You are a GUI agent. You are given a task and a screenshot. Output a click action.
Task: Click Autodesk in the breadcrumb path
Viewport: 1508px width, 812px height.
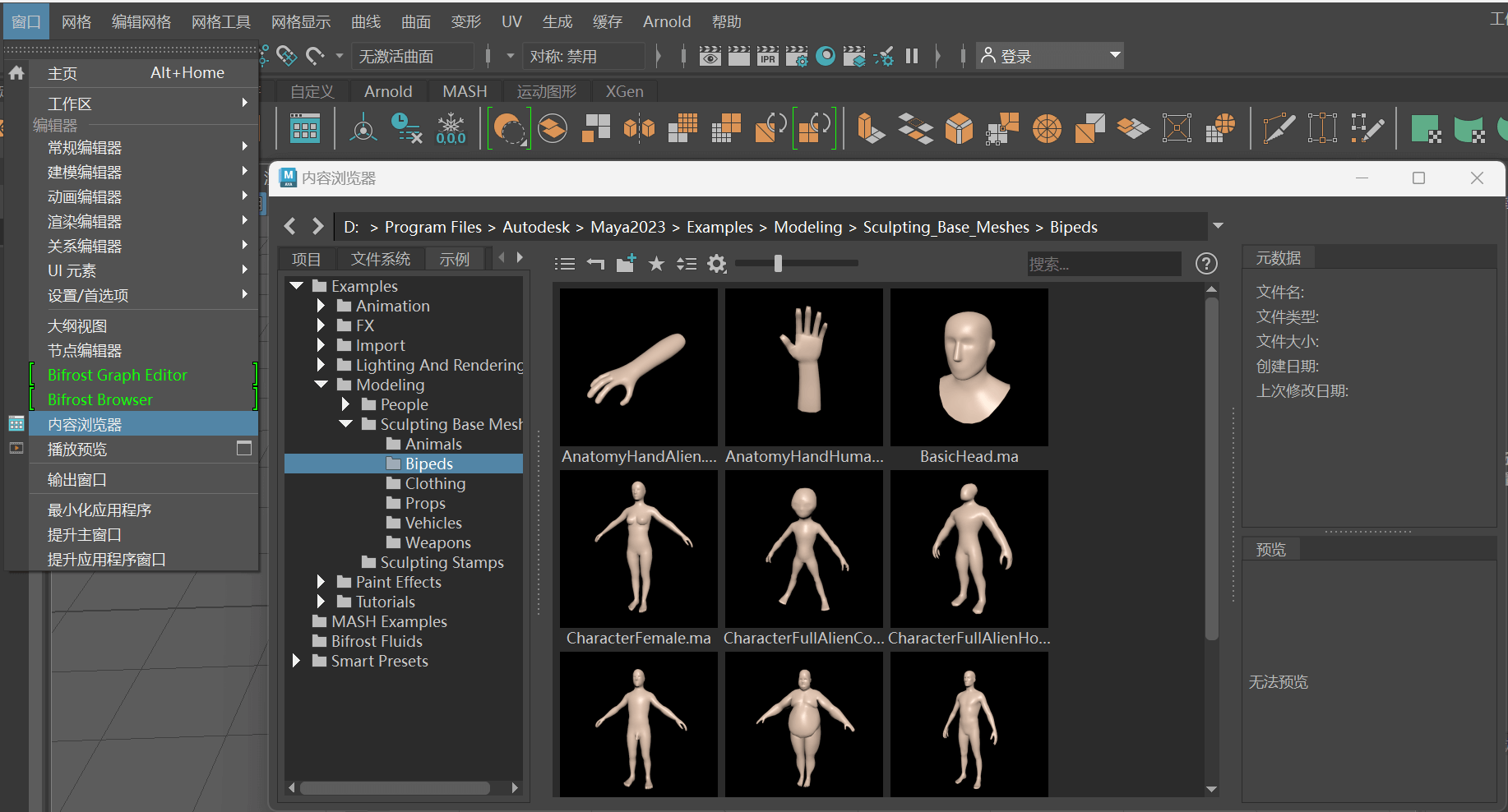536,227
